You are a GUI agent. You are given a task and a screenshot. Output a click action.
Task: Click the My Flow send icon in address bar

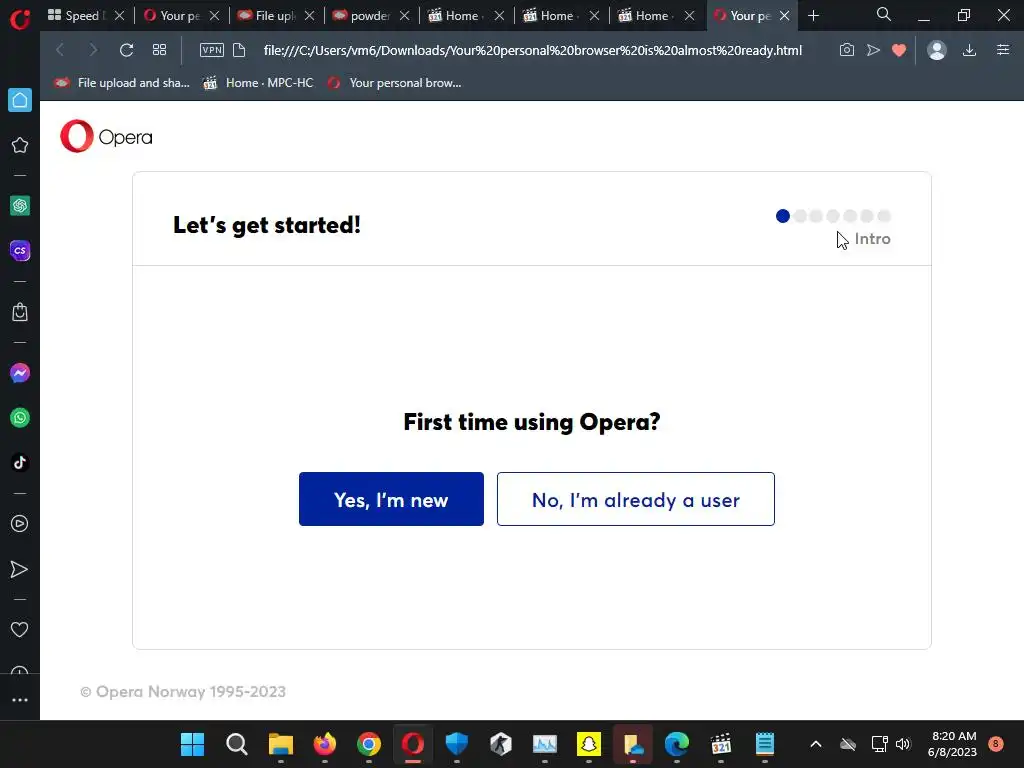point(873,50)
